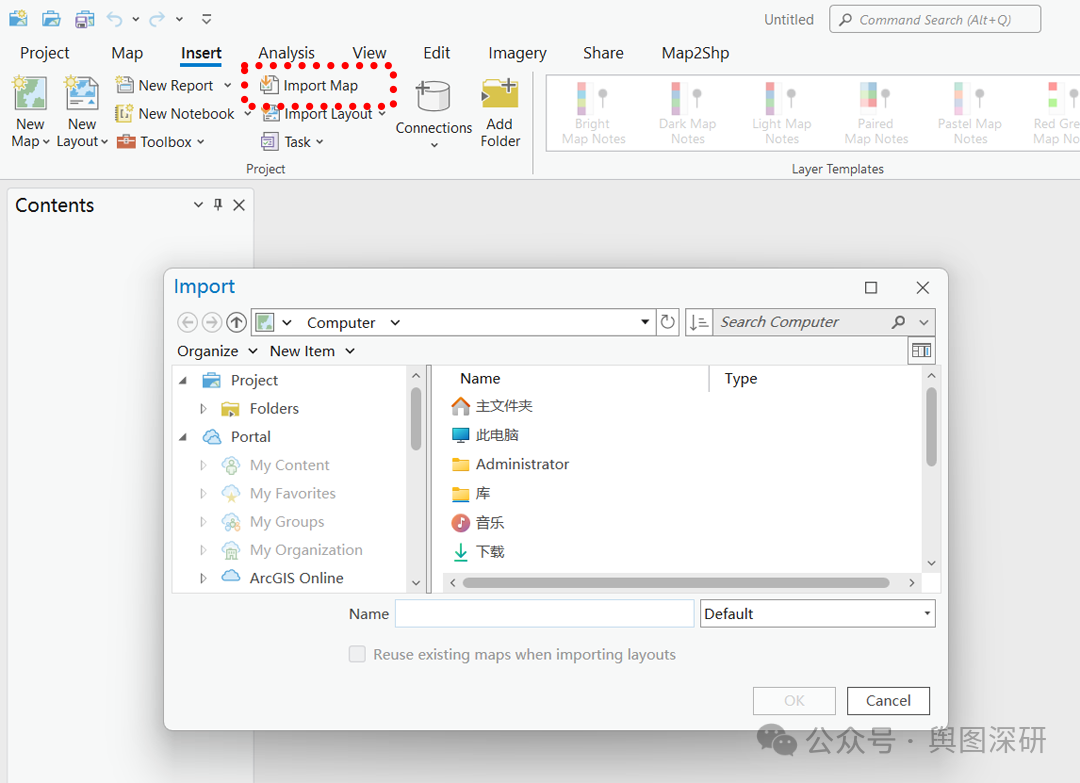Switch to the Imagery ribbon tab
Screen dimensions: 1080x783
pos(517,53)
